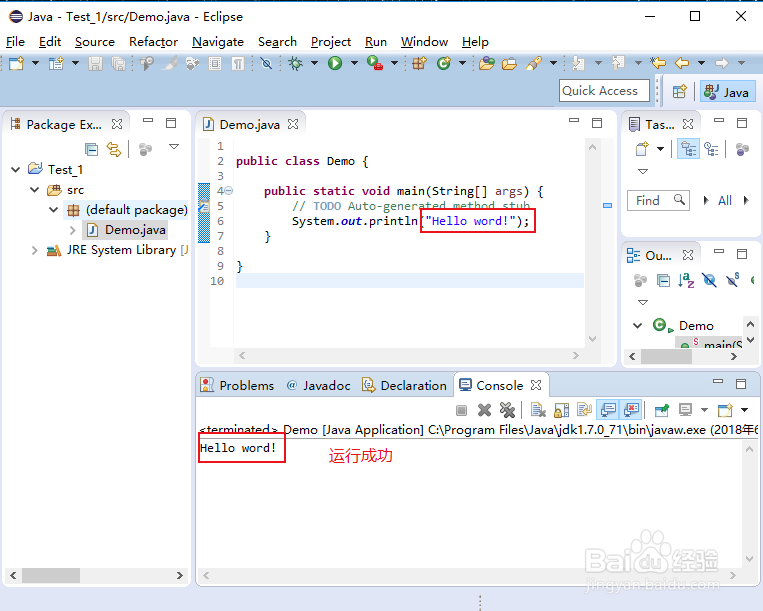763x611 pixels.
Task: Click the Find field in Task List
Action: [x=658, y=200]
